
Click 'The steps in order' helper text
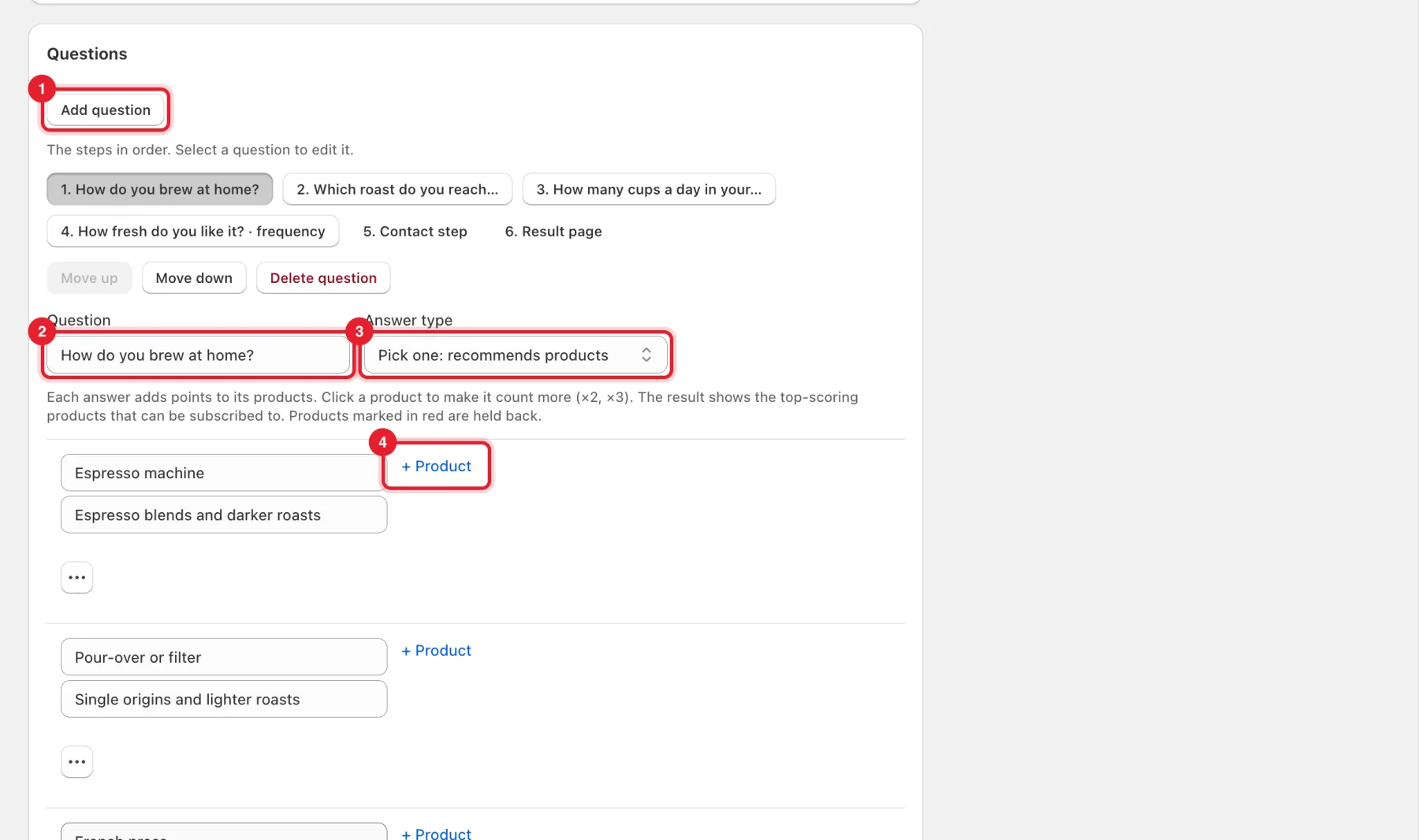tap(200, 150)
